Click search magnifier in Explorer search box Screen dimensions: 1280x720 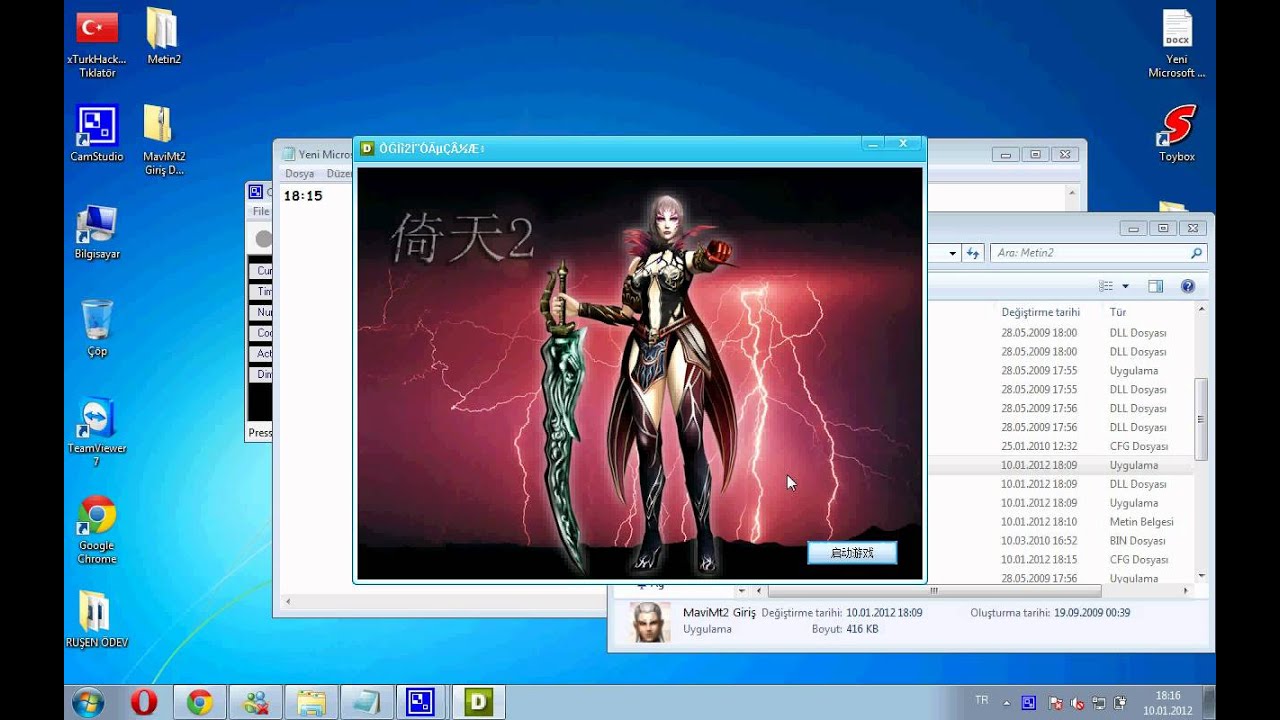(1196, 254)
